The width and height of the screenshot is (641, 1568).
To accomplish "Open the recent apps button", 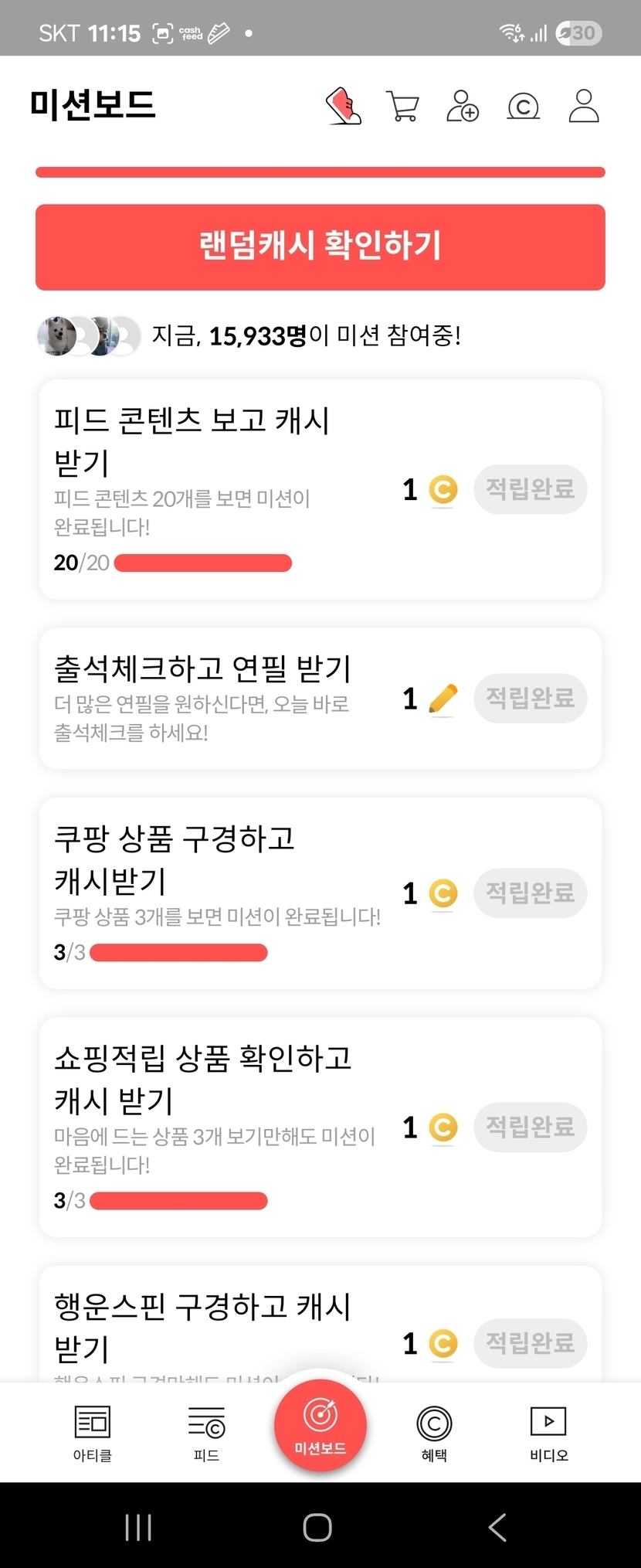I will [138, 1527].
